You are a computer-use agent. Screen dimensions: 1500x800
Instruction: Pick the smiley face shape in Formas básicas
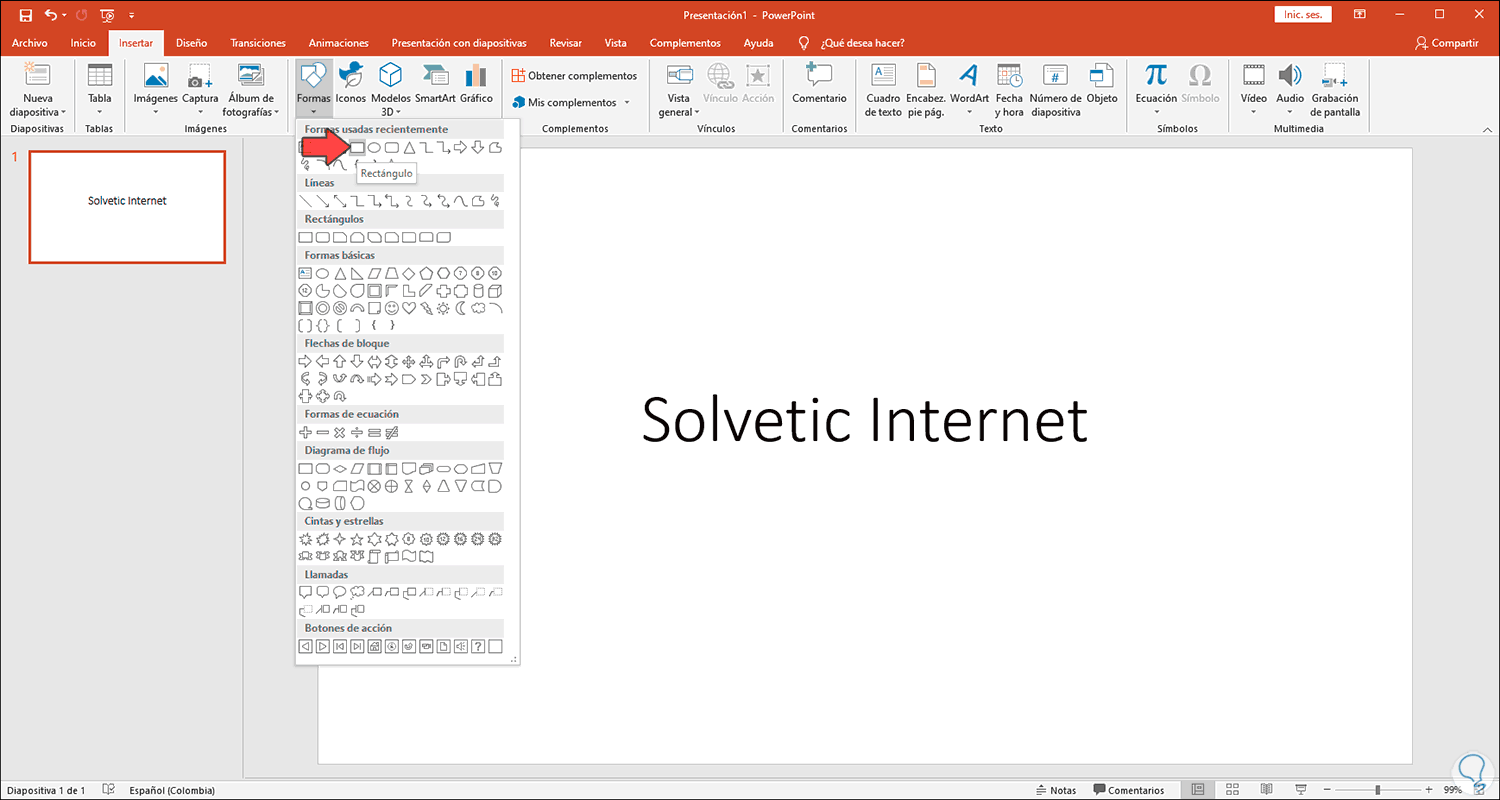click(392, 308)
